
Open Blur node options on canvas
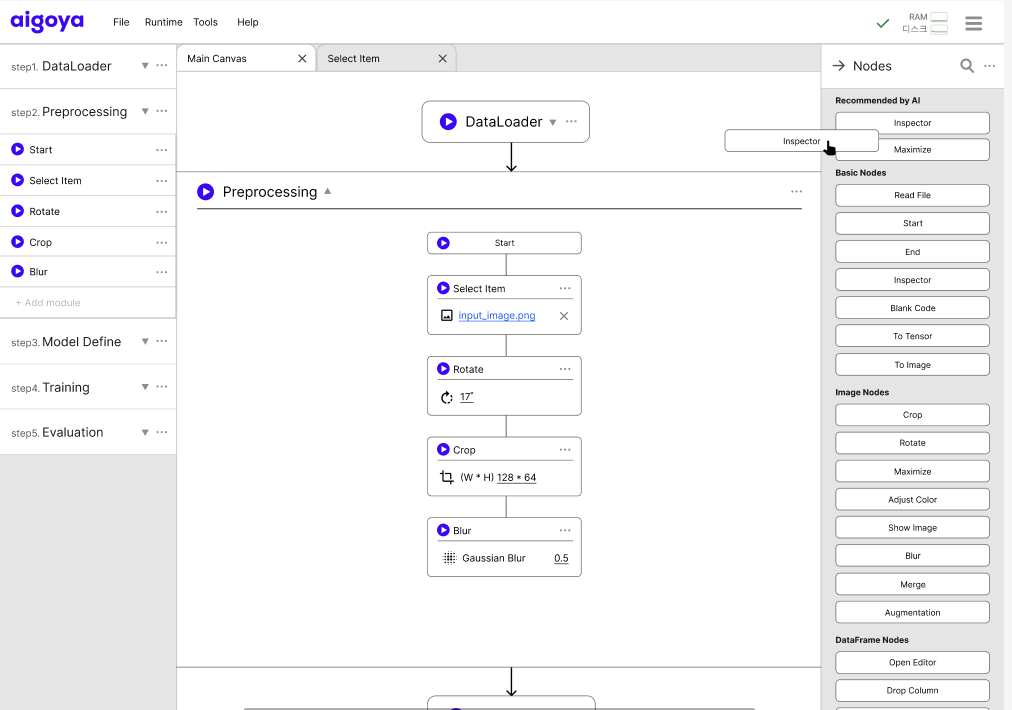pyautogui.click(x=565, y=530)
